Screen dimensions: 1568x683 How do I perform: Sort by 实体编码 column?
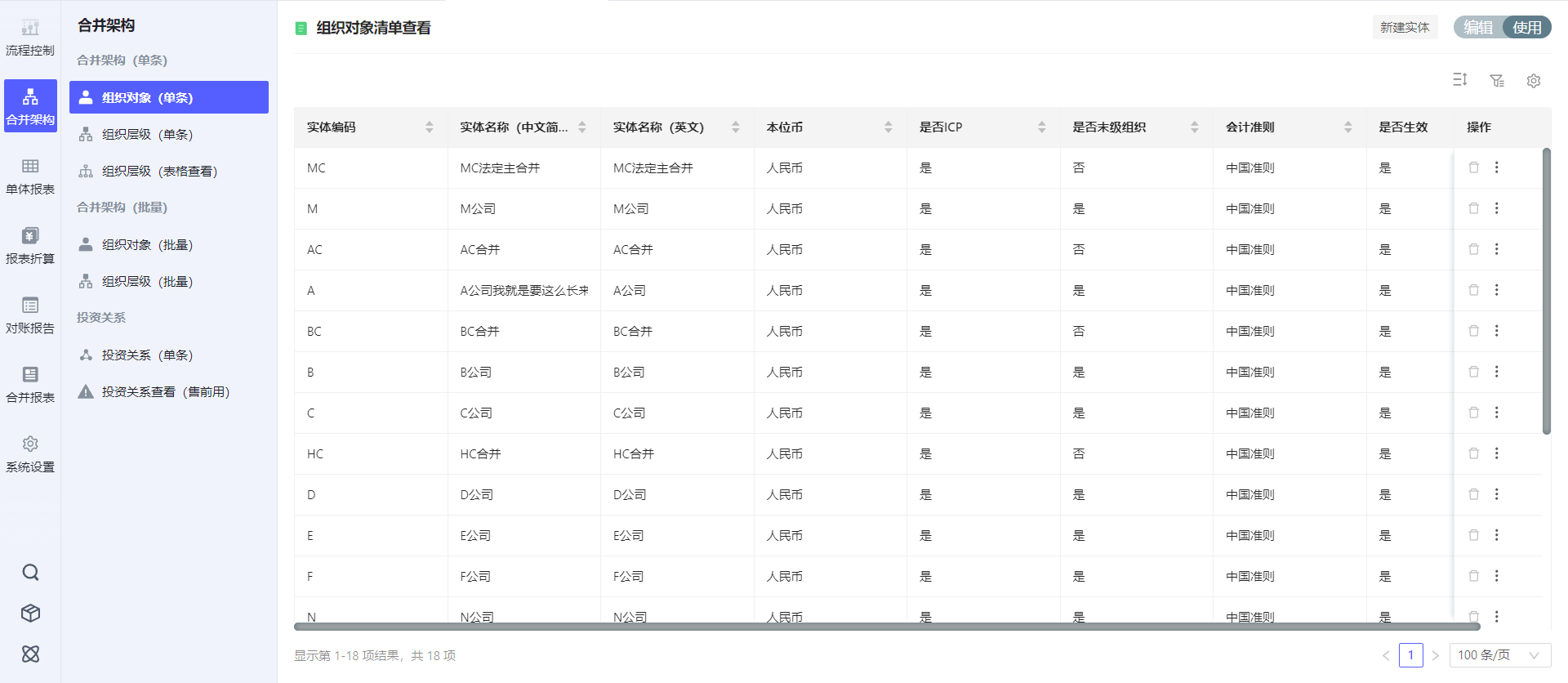click(x=429, y=127)
